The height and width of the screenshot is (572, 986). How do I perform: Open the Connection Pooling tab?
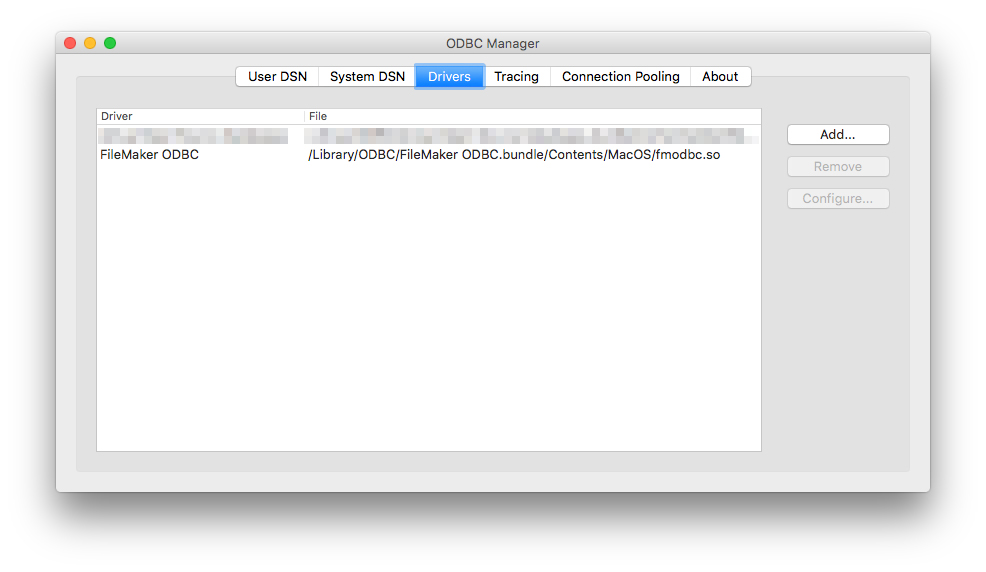click(620, 77)
